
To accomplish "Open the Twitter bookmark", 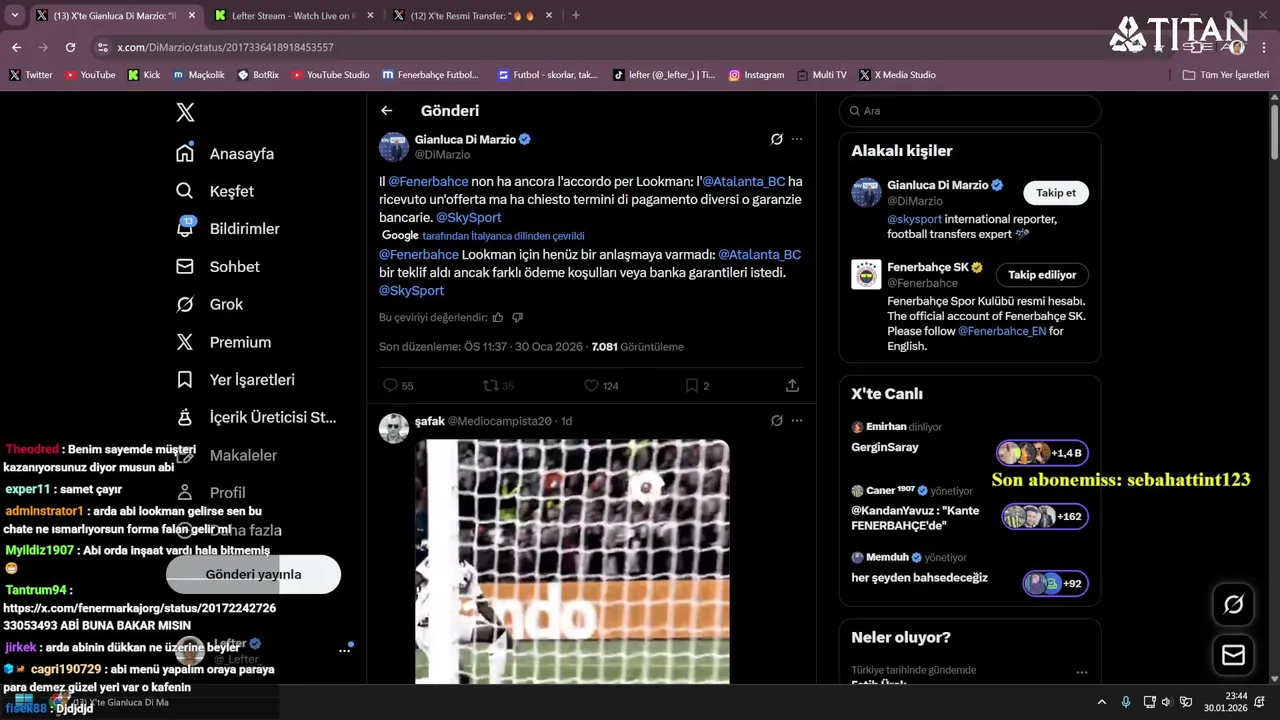I will pos(30,75).
